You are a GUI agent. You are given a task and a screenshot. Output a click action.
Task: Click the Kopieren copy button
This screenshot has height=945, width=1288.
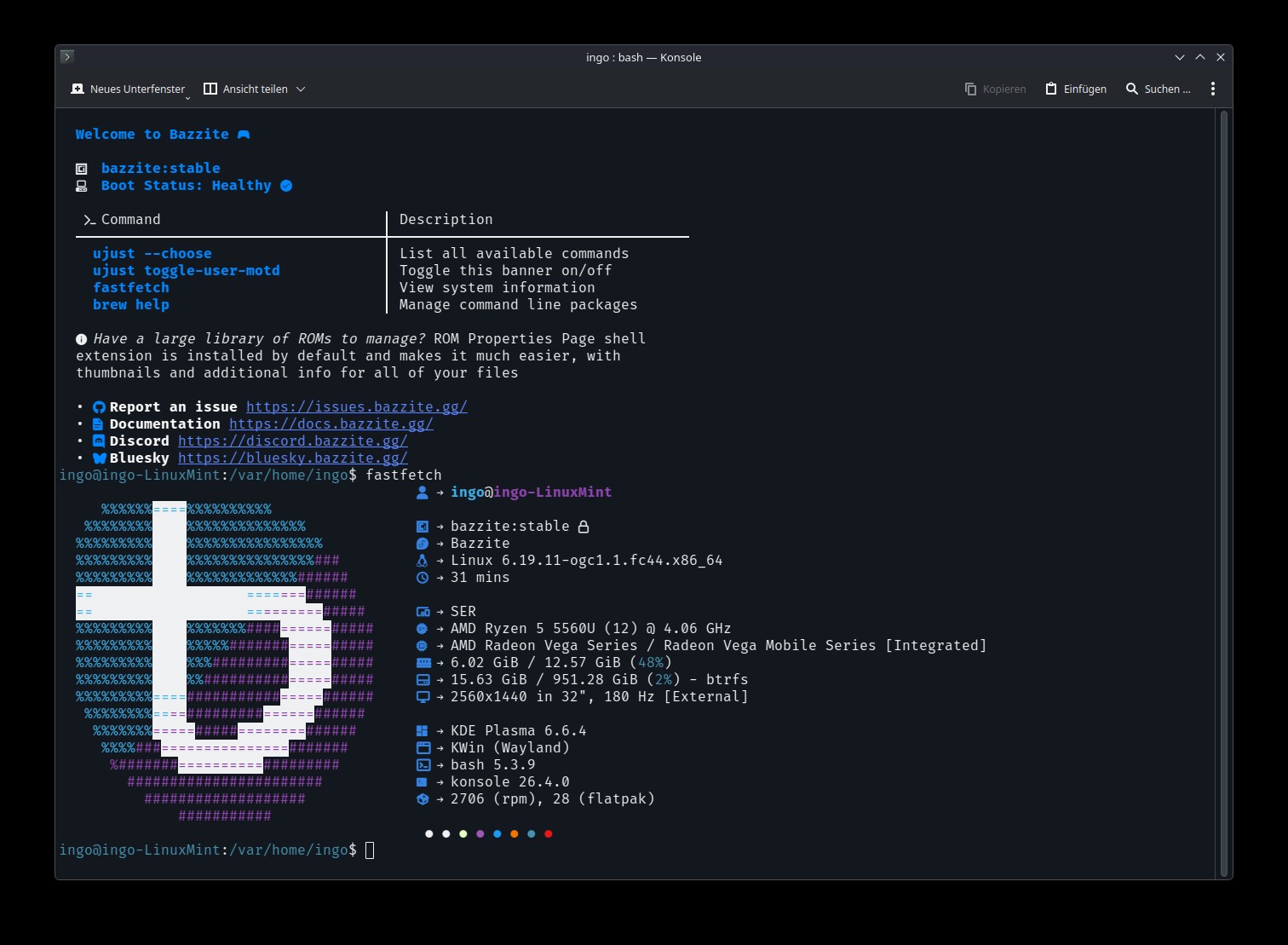995,89
